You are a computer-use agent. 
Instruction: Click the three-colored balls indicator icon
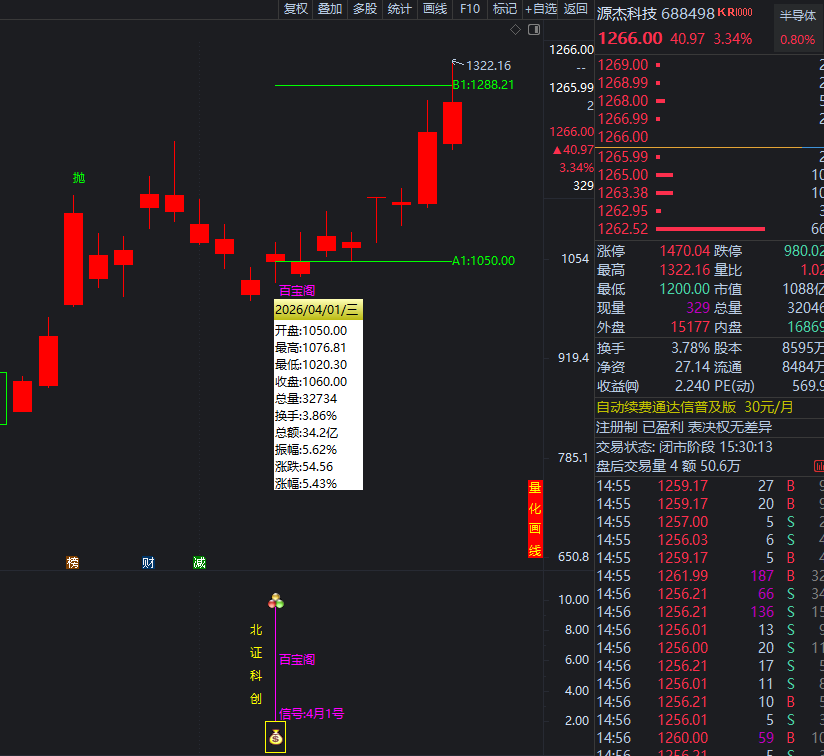[276, 601]
